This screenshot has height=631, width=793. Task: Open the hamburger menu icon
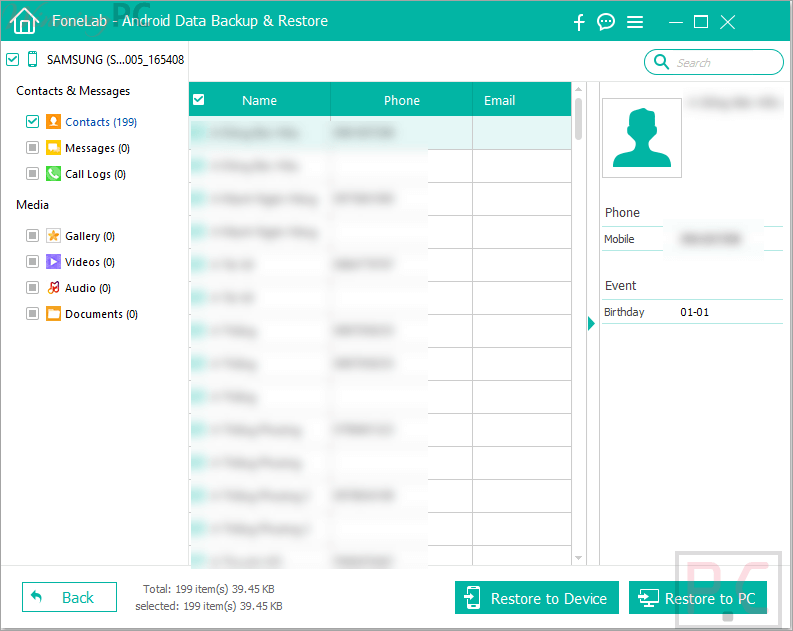(635, 22)
